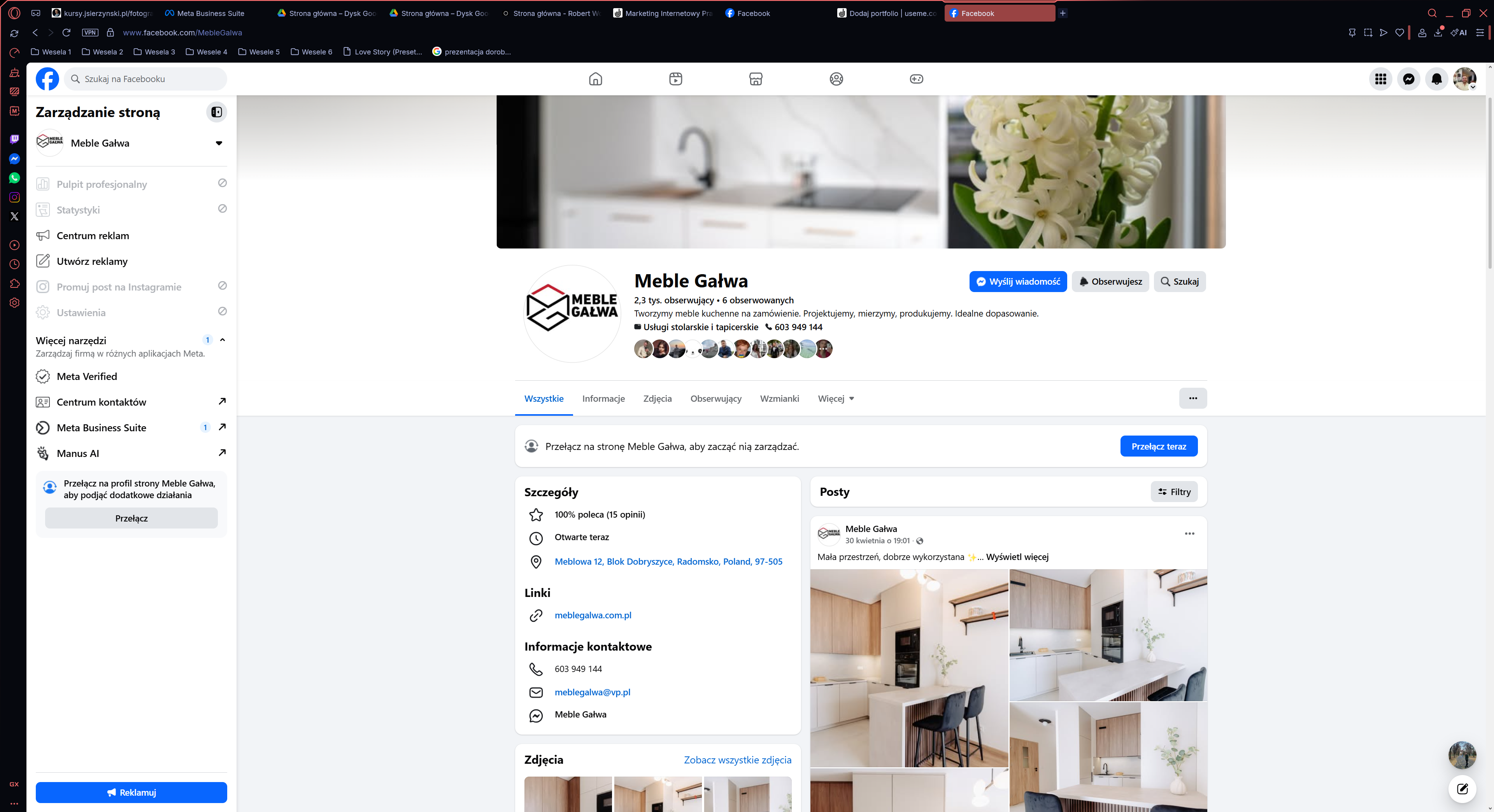Open the Wesele 6 bookmarks folder
1494x812 pixels.
tap(311, 52)
